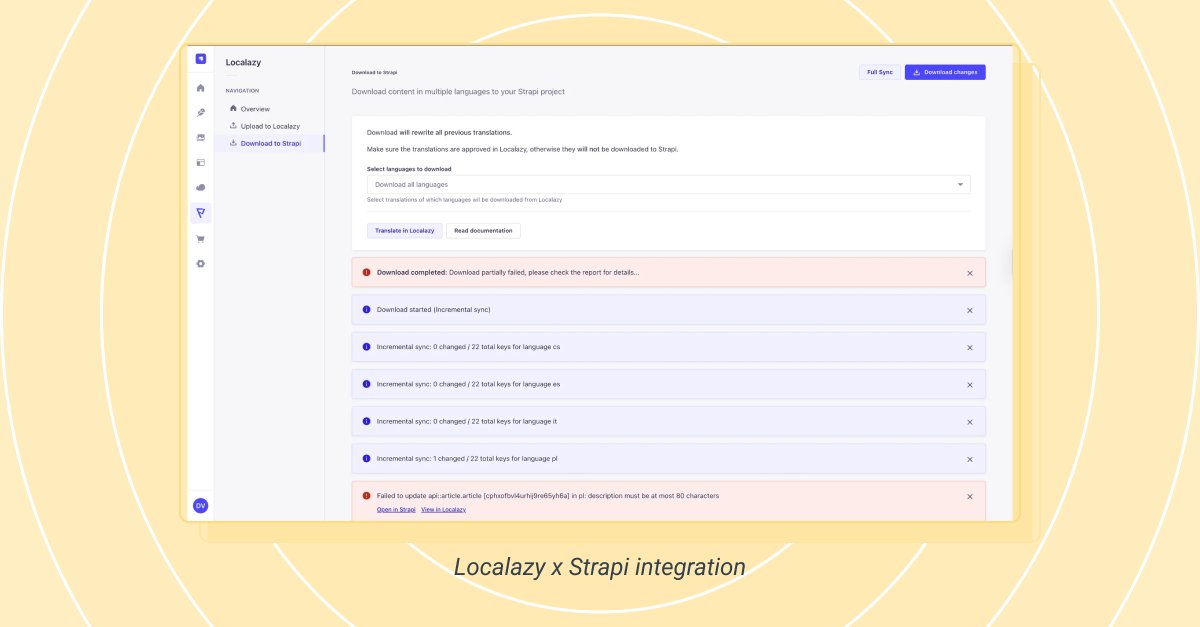1200x627 pixels.
Task: Open the Home icon in sidebar
Action: (x=201, y=88)
